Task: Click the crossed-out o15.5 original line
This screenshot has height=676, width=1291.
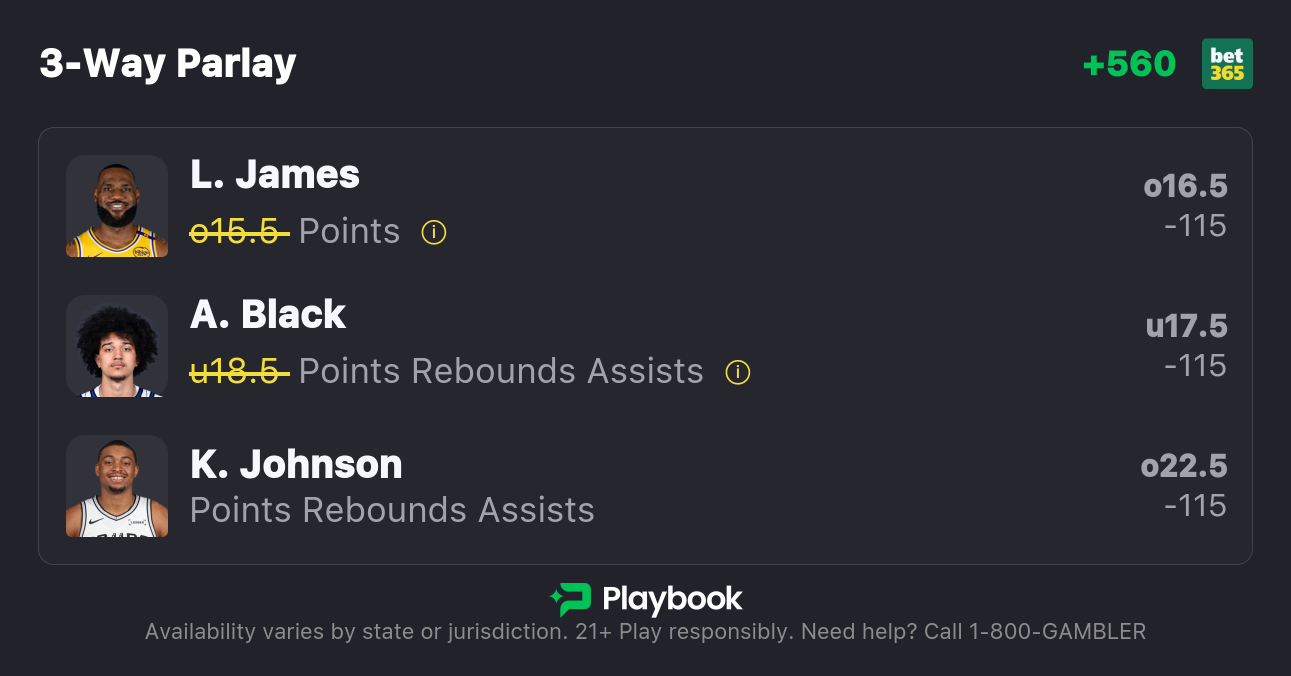Action: coord(239,231)
